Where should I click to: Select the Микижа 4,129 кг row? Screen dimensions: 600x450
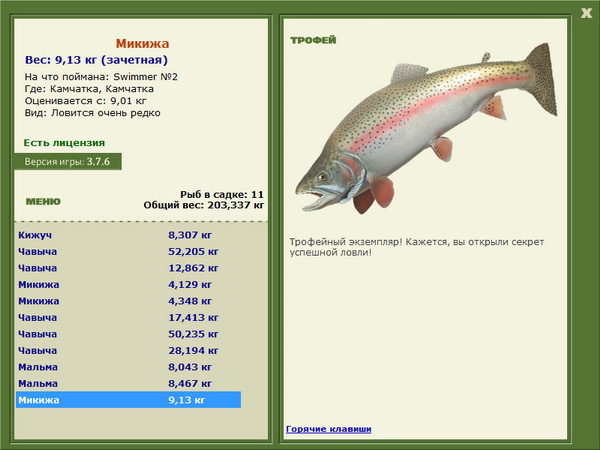tap(128, 284)
